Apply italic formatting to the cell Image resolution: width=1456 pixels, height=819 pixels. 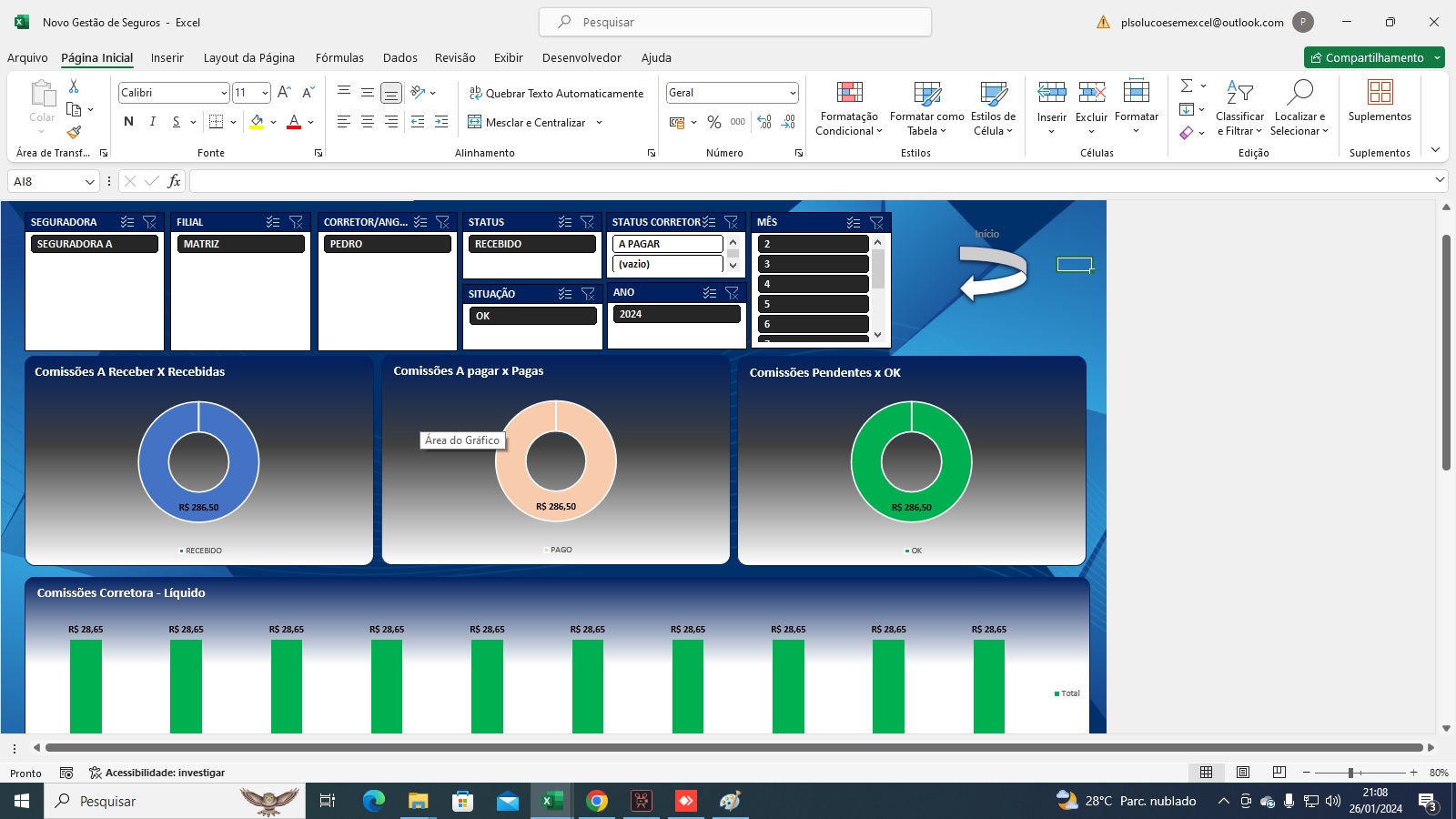pyautogui.click(x=152, y=122)
